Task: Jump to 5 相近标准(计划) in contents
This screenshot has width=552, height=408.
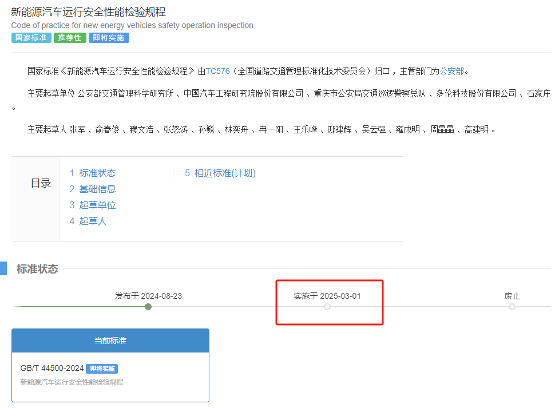Action: (x=220, y=173)
